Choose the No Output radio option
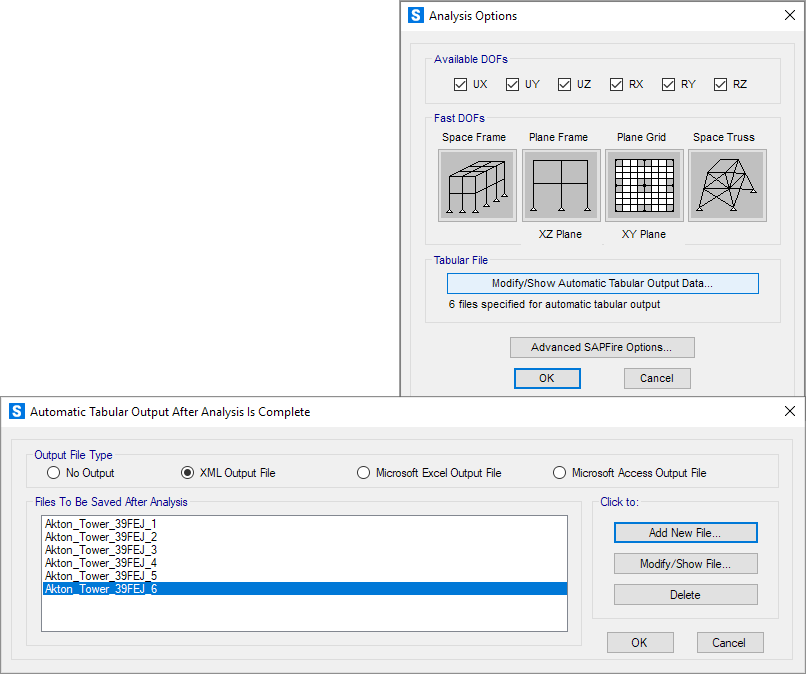Screen dimensions: 806x674 coord(54,473)
